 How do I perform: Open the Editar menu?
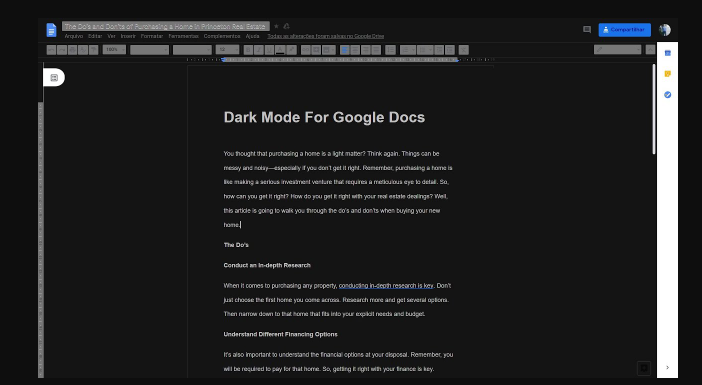click(x=95, y=36)
